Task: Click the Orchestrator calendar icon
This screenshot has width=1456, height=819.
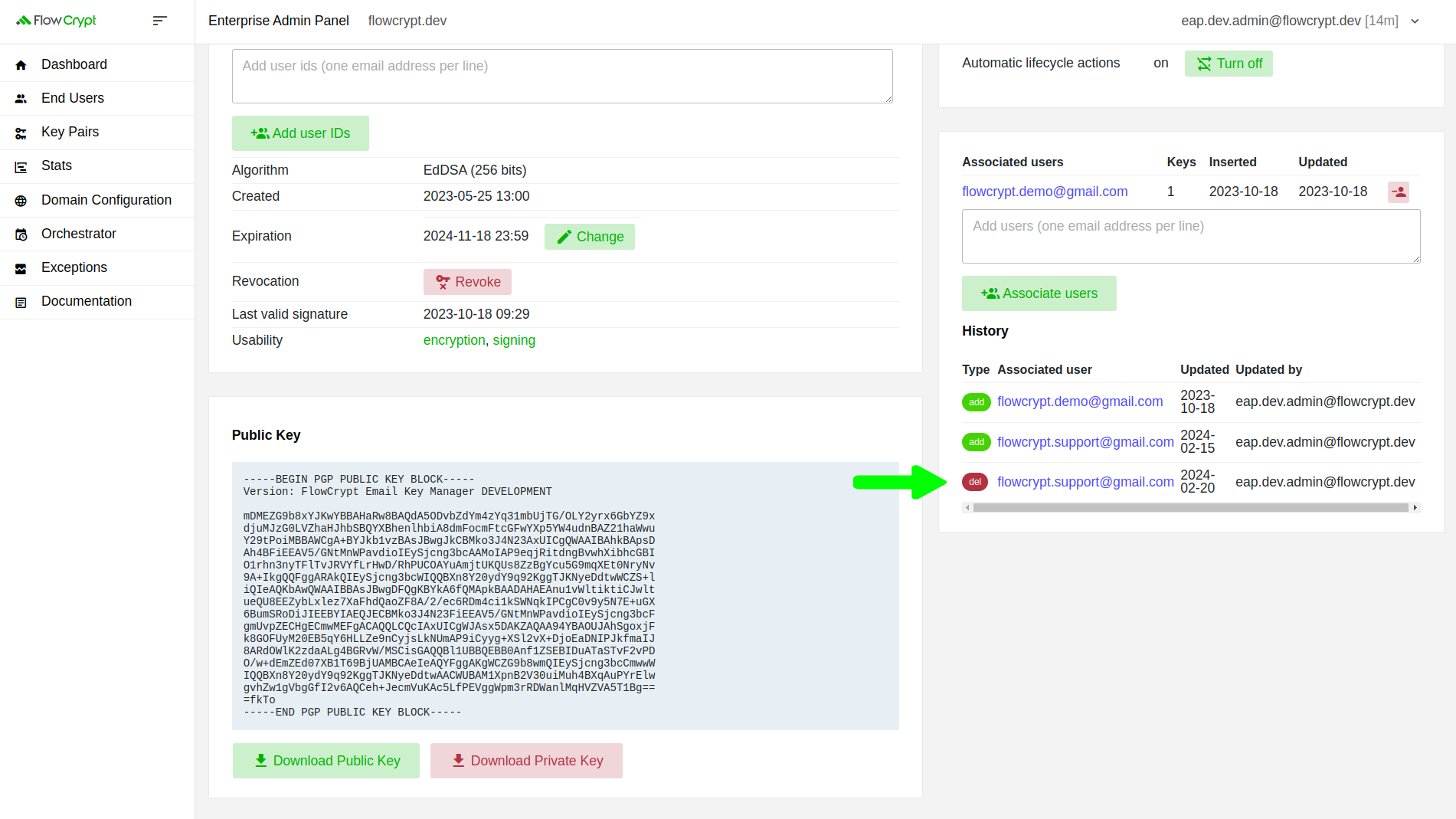Action: tap(21, 234)
